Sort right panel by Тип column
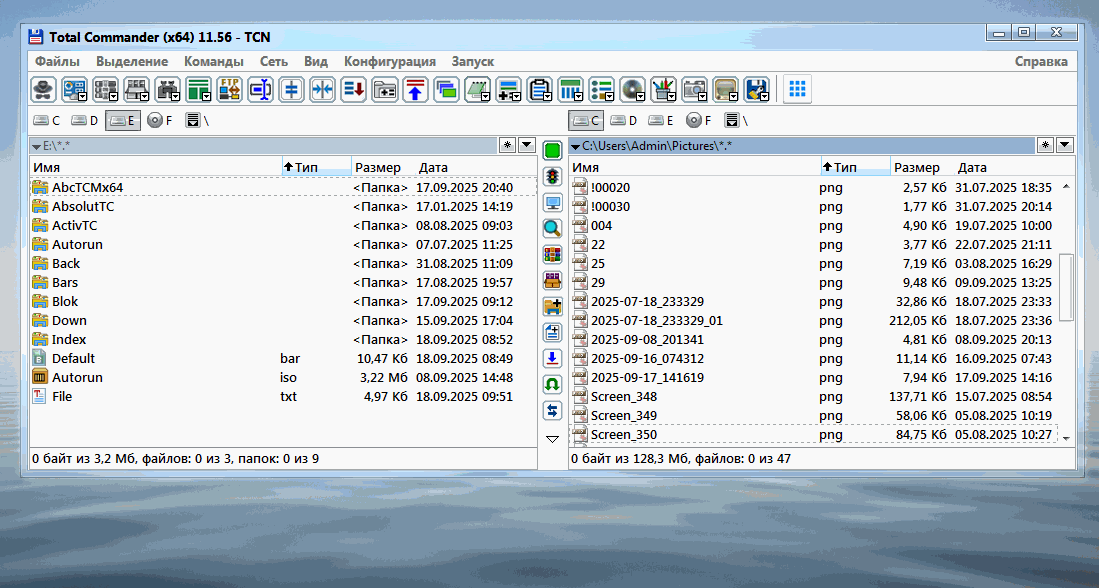This screenshot has width=1099, height=588. tap(855, 167)
